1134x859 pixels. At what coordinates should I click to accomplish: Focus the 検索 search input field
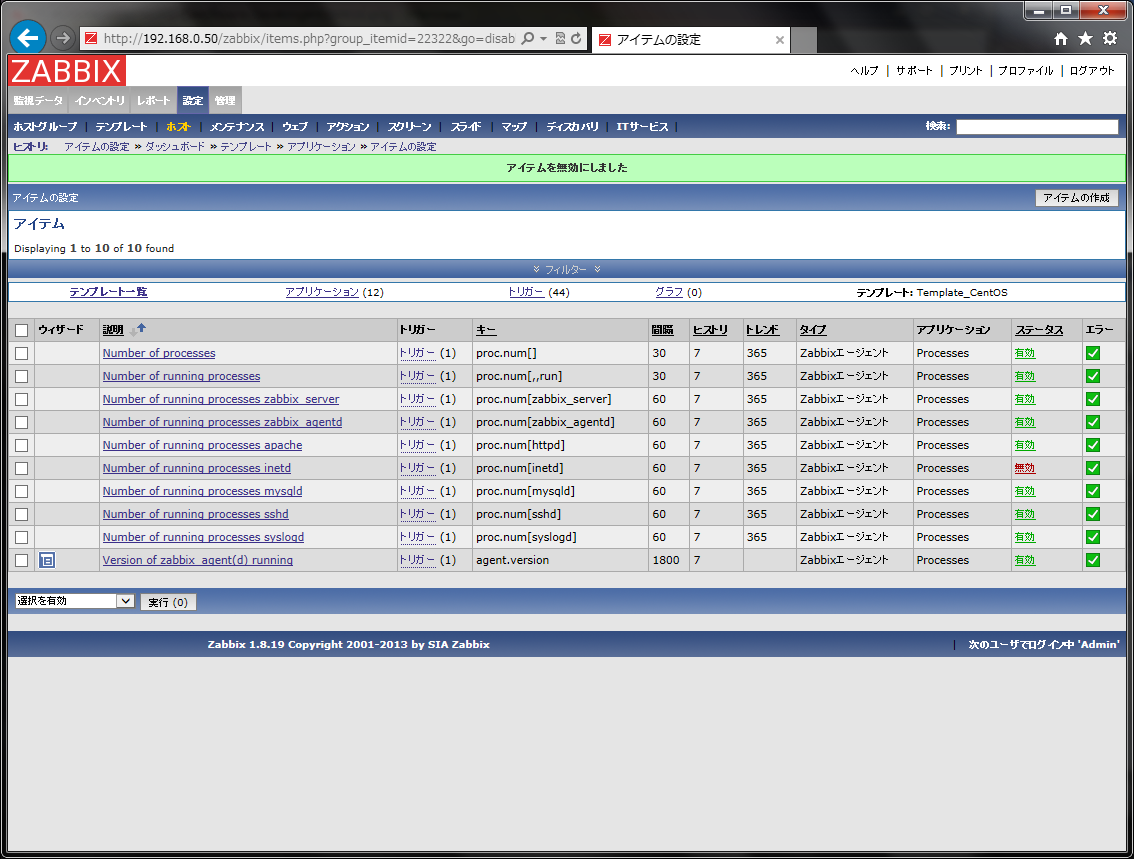click(x=1037, y=127)
